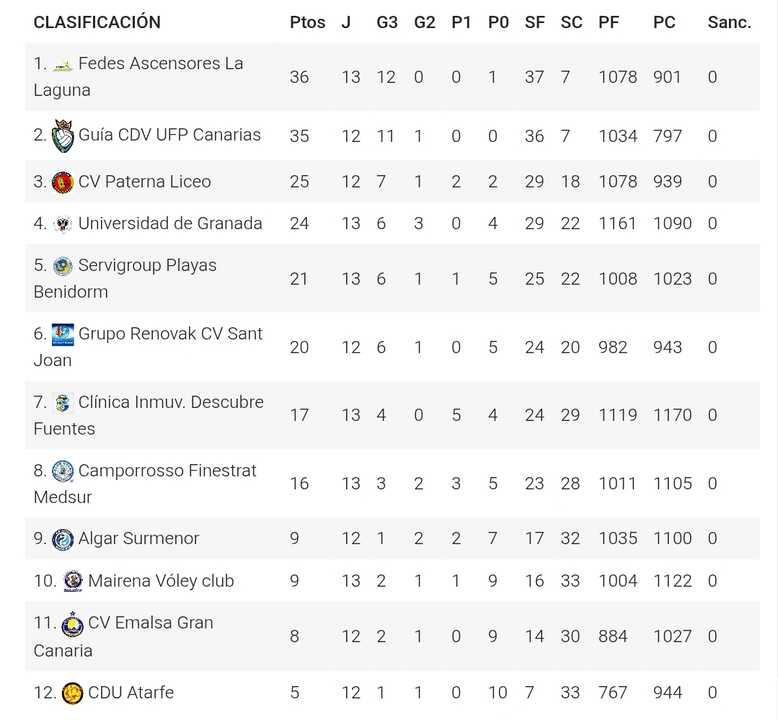Click the Fedes Ascensores La Laguna team logo
The height and width of the screenshot is (720, 778).
pos(63,65)
